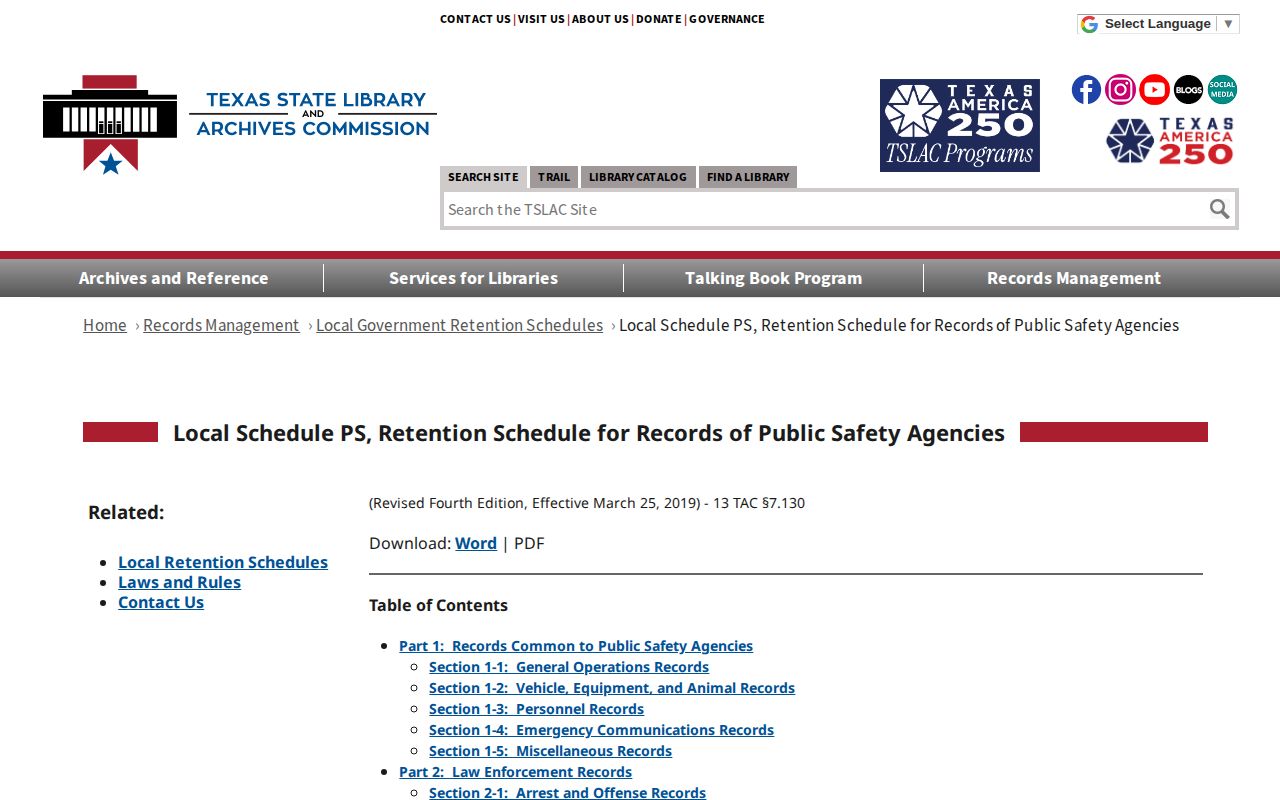Open the Social Media circle icon
Viewport: 1280px width, 800px height.
(x=1222, y=90)
